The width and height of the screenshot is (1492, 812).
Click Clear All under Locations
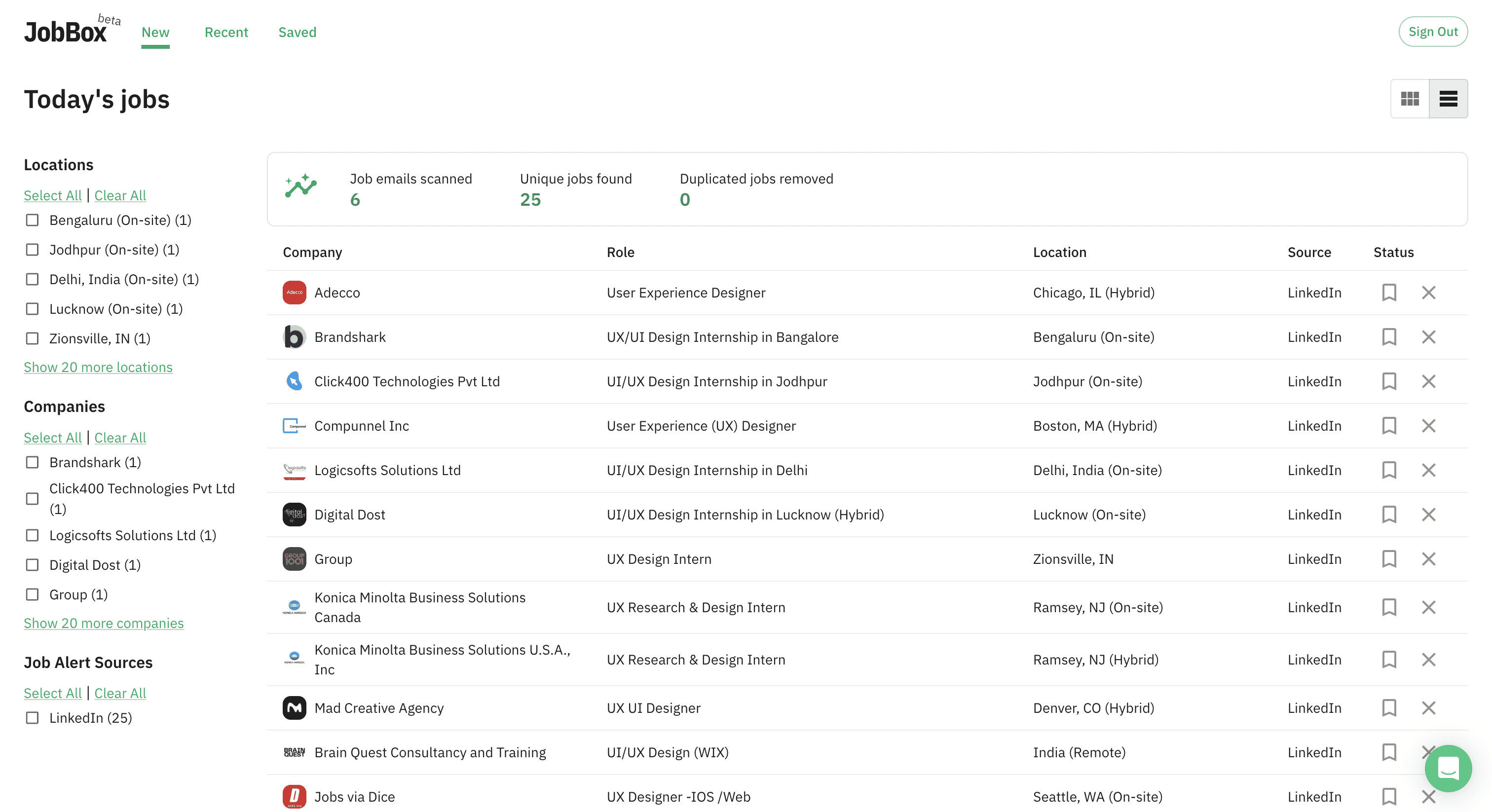click(x=120, y=196)
